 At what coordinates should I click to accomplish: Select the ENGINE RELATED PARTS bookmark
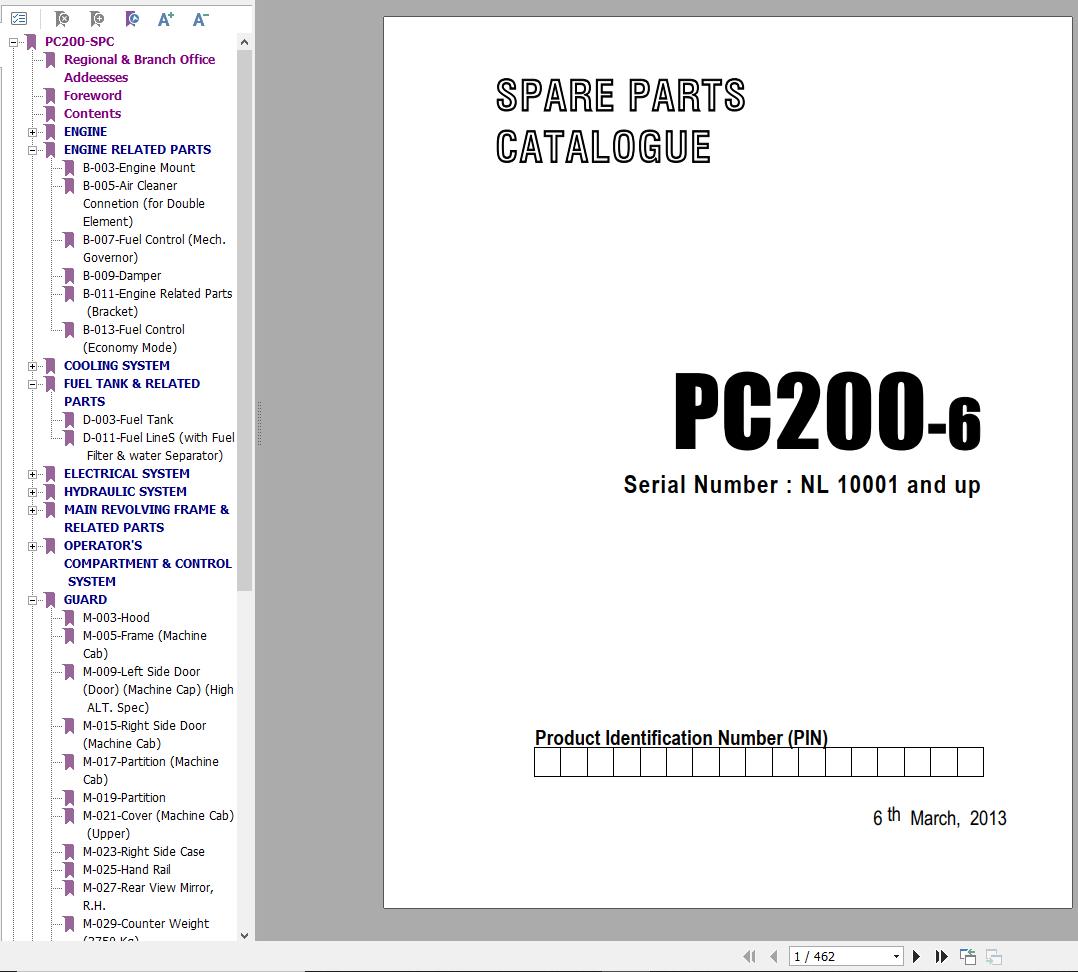[138, 149]
